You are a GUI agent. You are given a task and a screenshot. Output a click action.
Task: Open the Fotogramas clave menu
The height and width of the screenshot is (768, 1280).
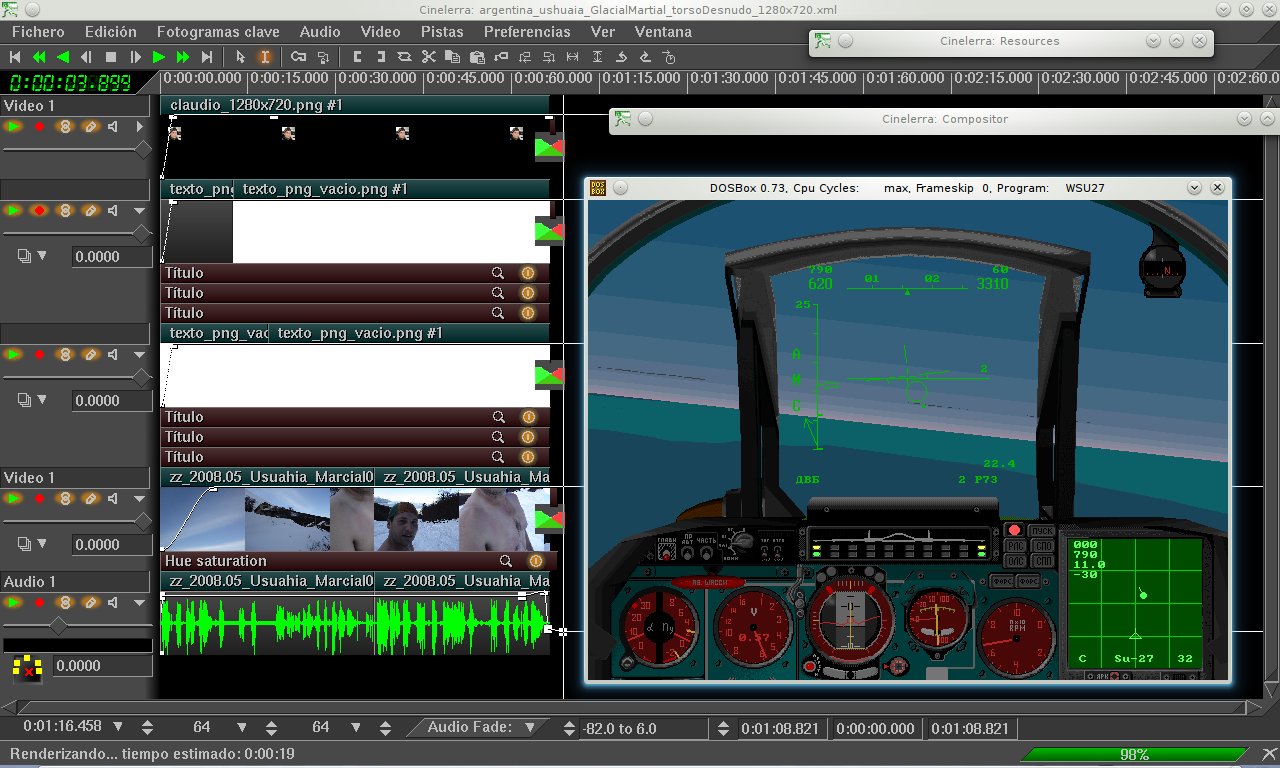click(218, 31)
